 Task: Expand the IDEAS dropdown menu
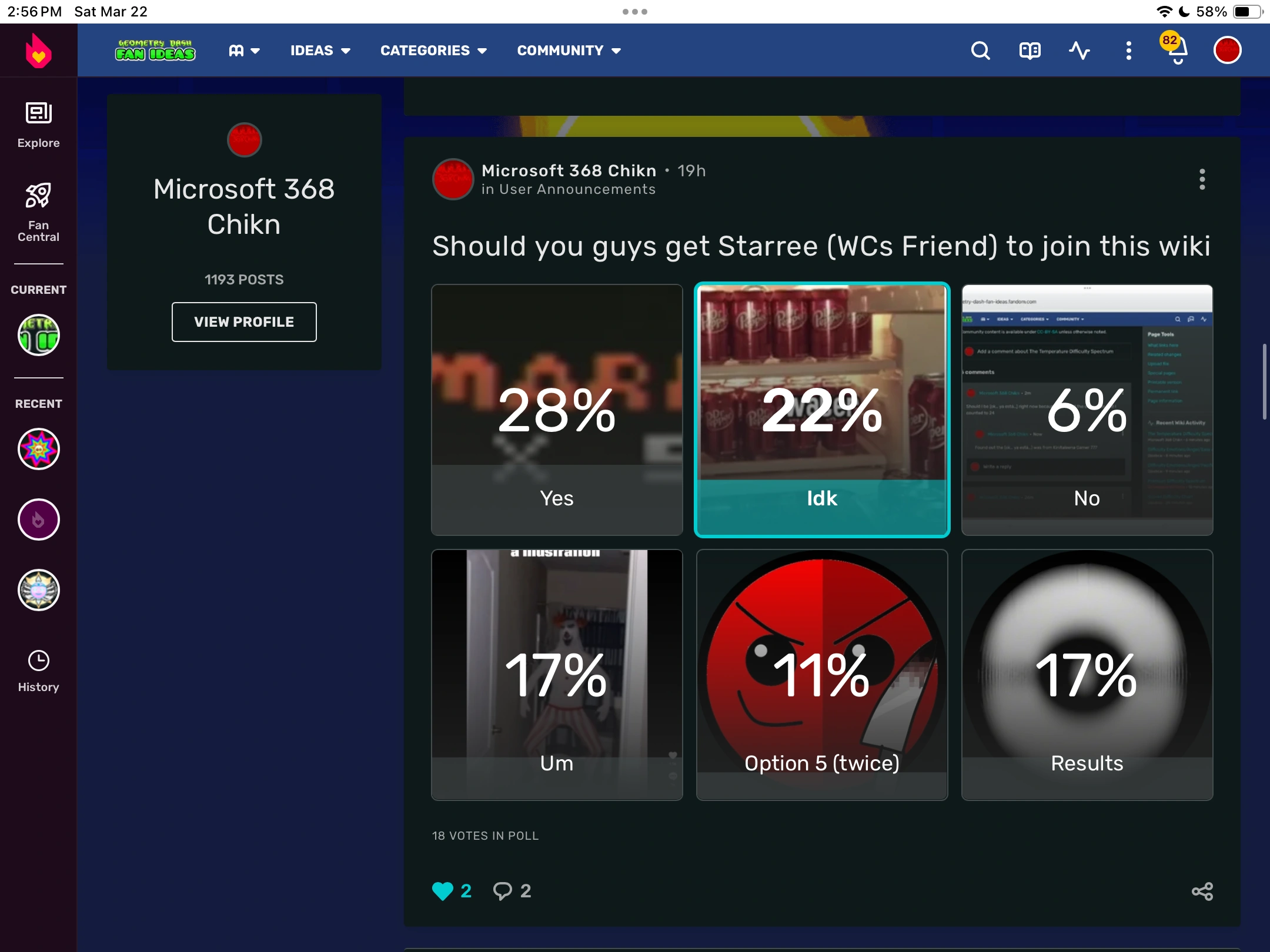[320, 51]
